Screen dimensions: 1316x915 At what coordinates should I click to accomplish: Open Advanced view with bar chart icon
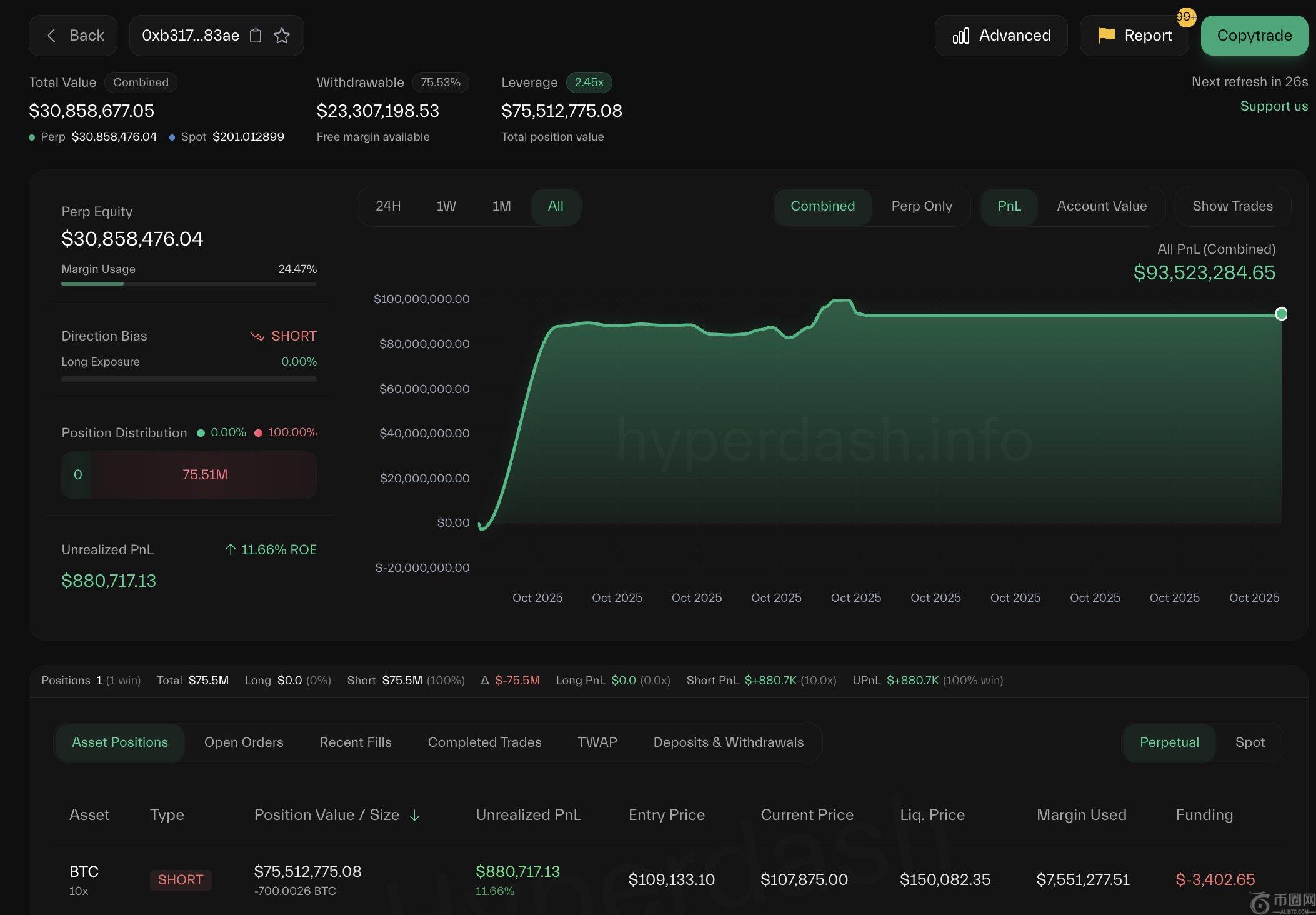click(1001, 36)
